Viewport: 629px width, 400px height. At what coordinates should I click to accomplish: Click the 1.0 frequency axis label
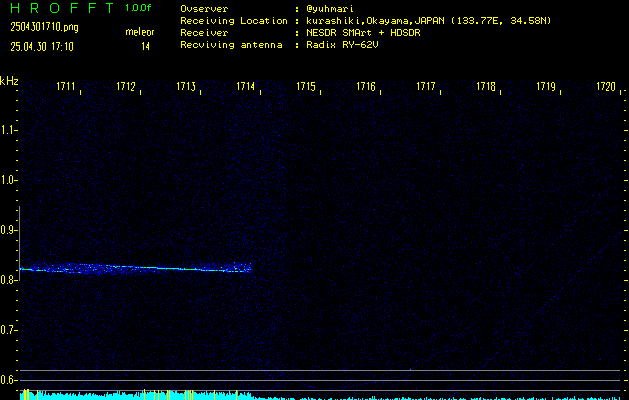pyautogui.click(x=7, y=180)
